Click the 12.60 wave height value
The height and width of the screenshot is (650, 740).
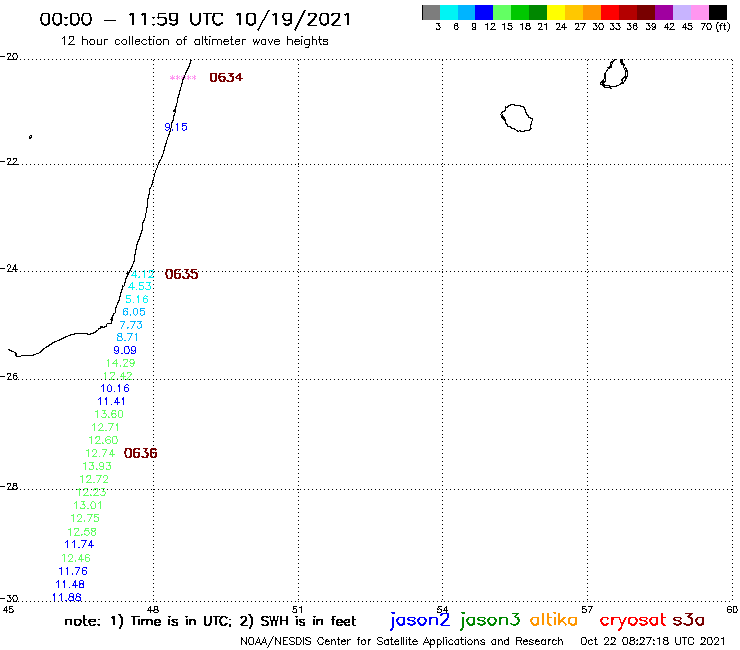[103, 440]
